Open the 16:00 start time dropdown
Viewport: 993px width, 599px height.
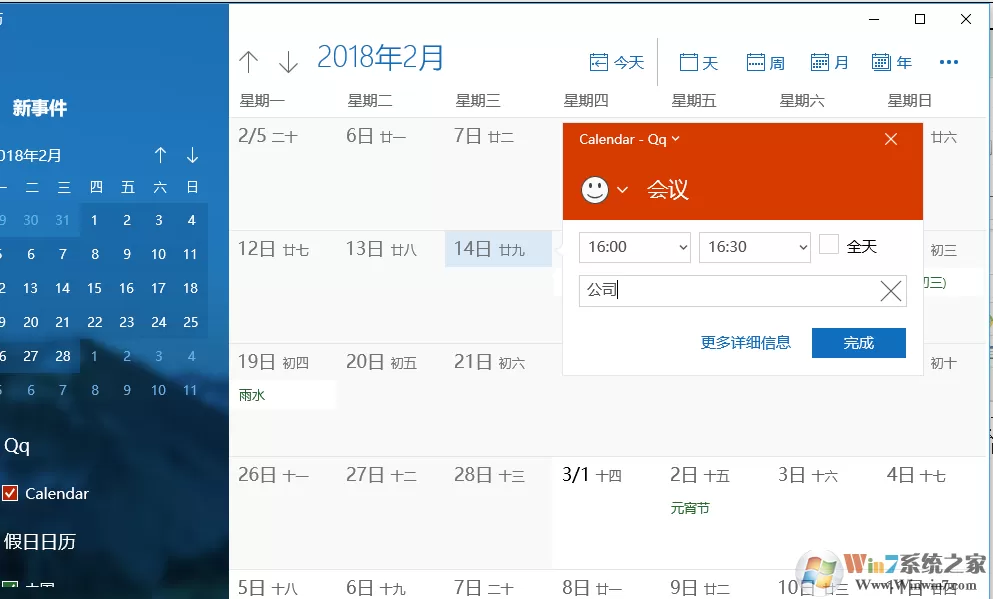(635, 247)
